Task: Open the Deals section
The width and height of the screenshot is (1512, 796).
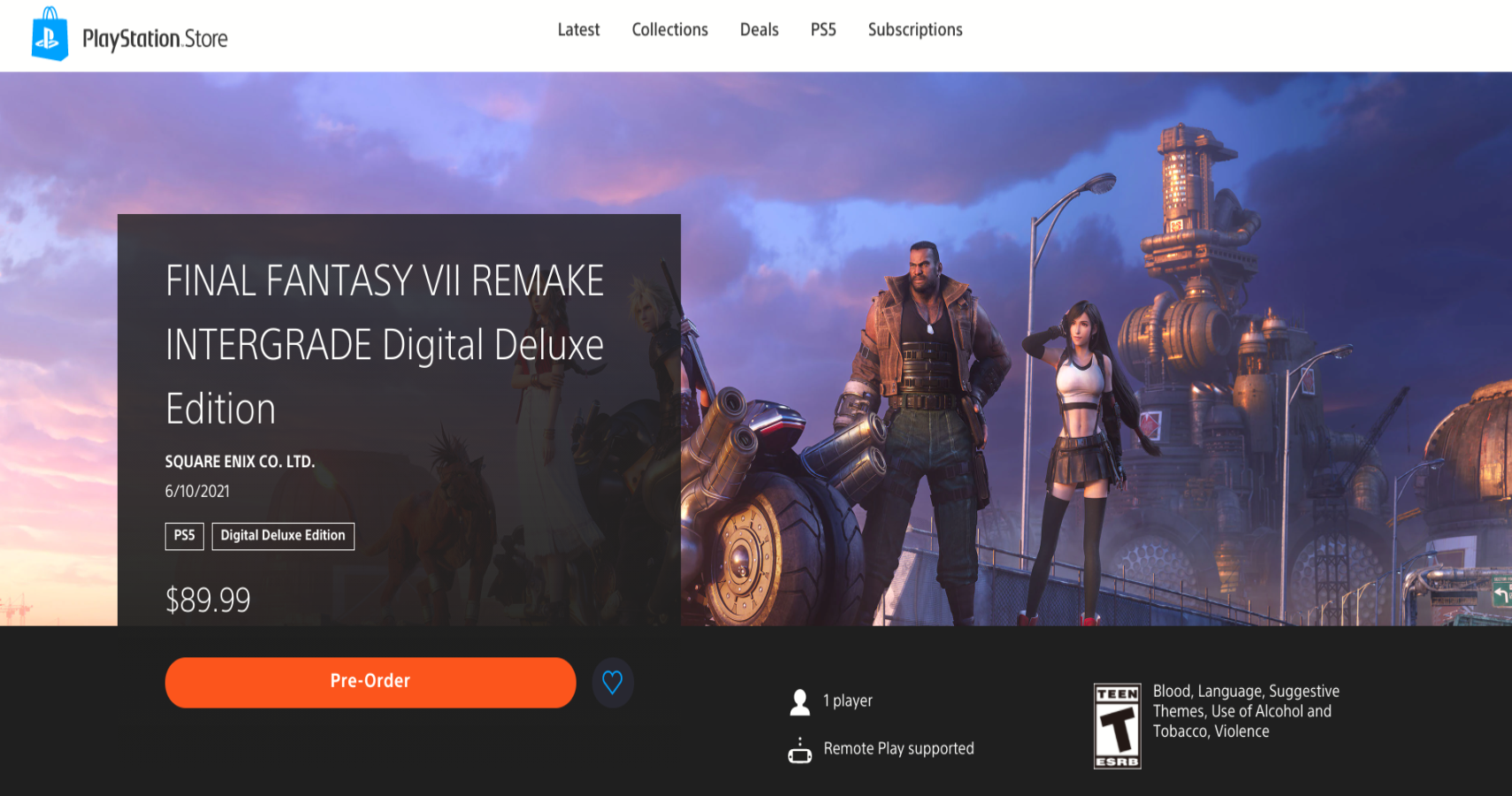Action: [x=759, y=29]
